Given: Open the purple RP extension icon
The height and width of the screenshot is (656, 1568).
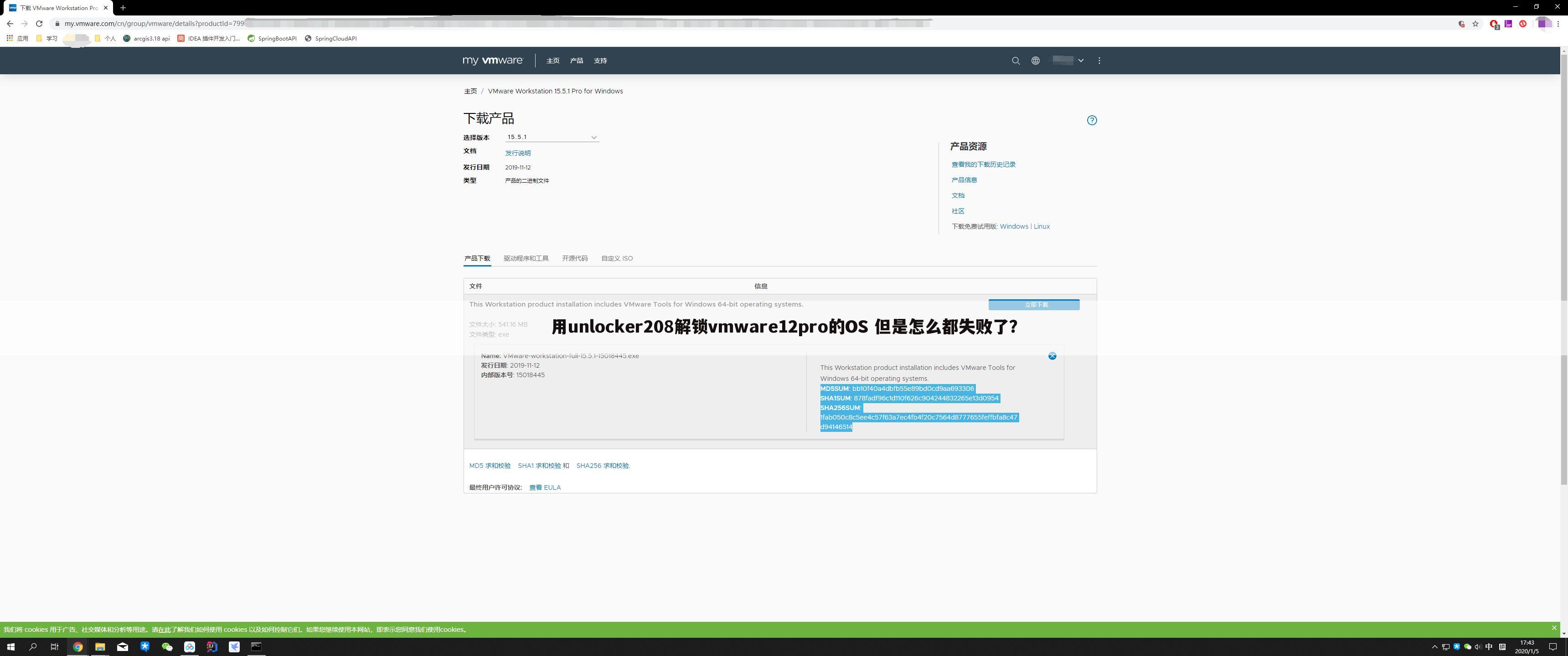Looking at the screenshot, I should 1508,24.
